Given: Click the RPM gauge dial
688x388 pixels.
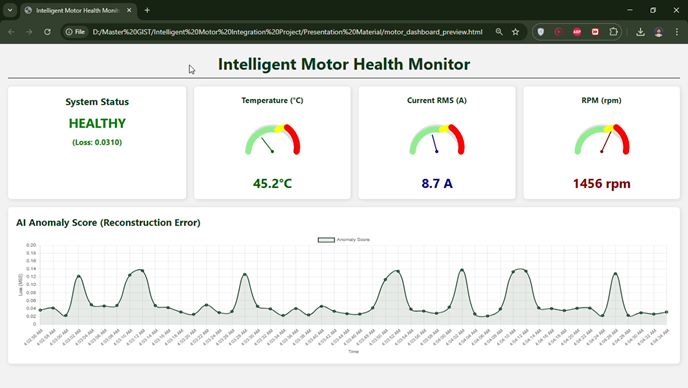Looking at the screenshot, I should click(x=602, y=140).
